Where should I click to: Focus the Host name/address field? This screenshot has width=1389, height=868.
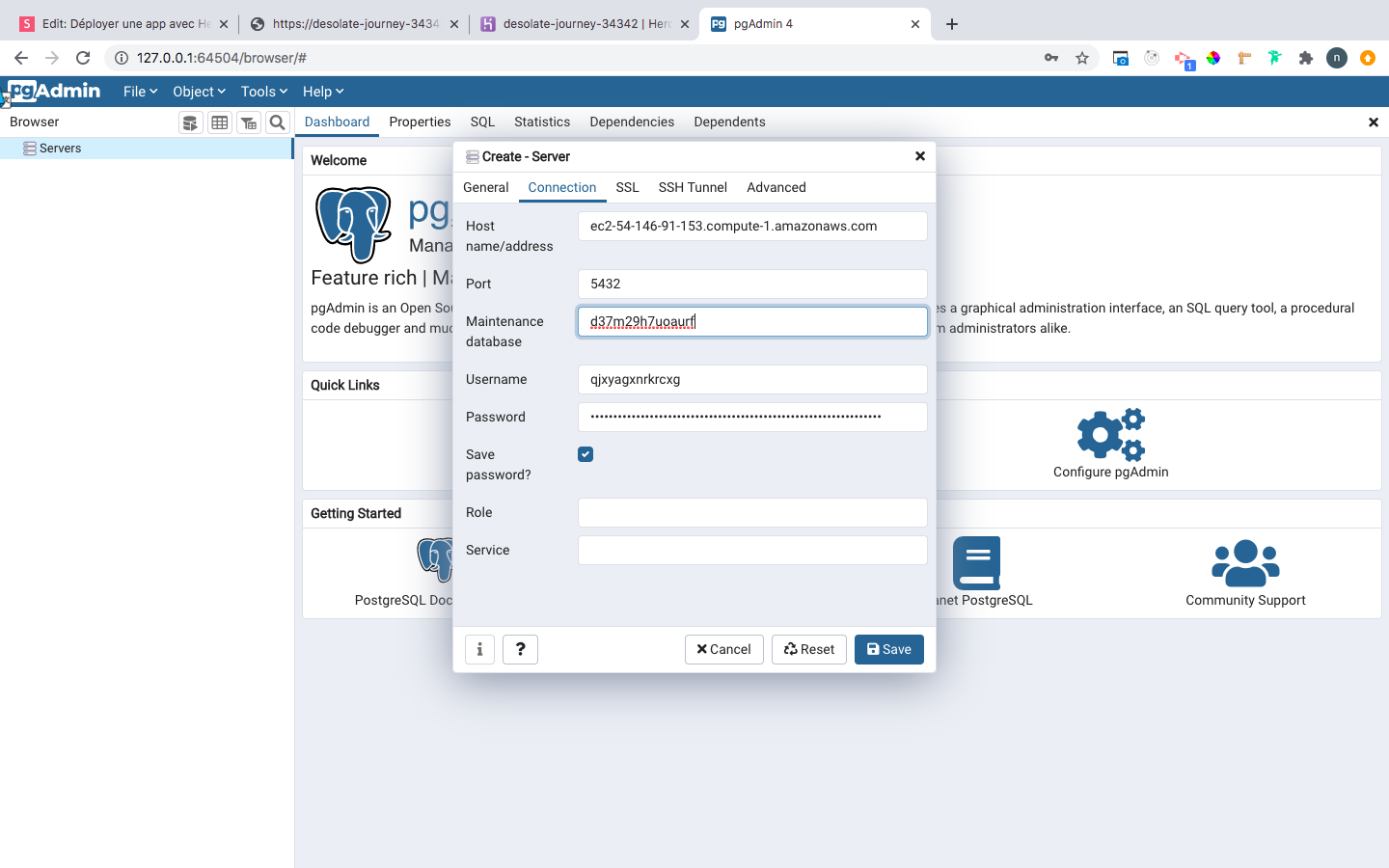[x=752, y=227]
